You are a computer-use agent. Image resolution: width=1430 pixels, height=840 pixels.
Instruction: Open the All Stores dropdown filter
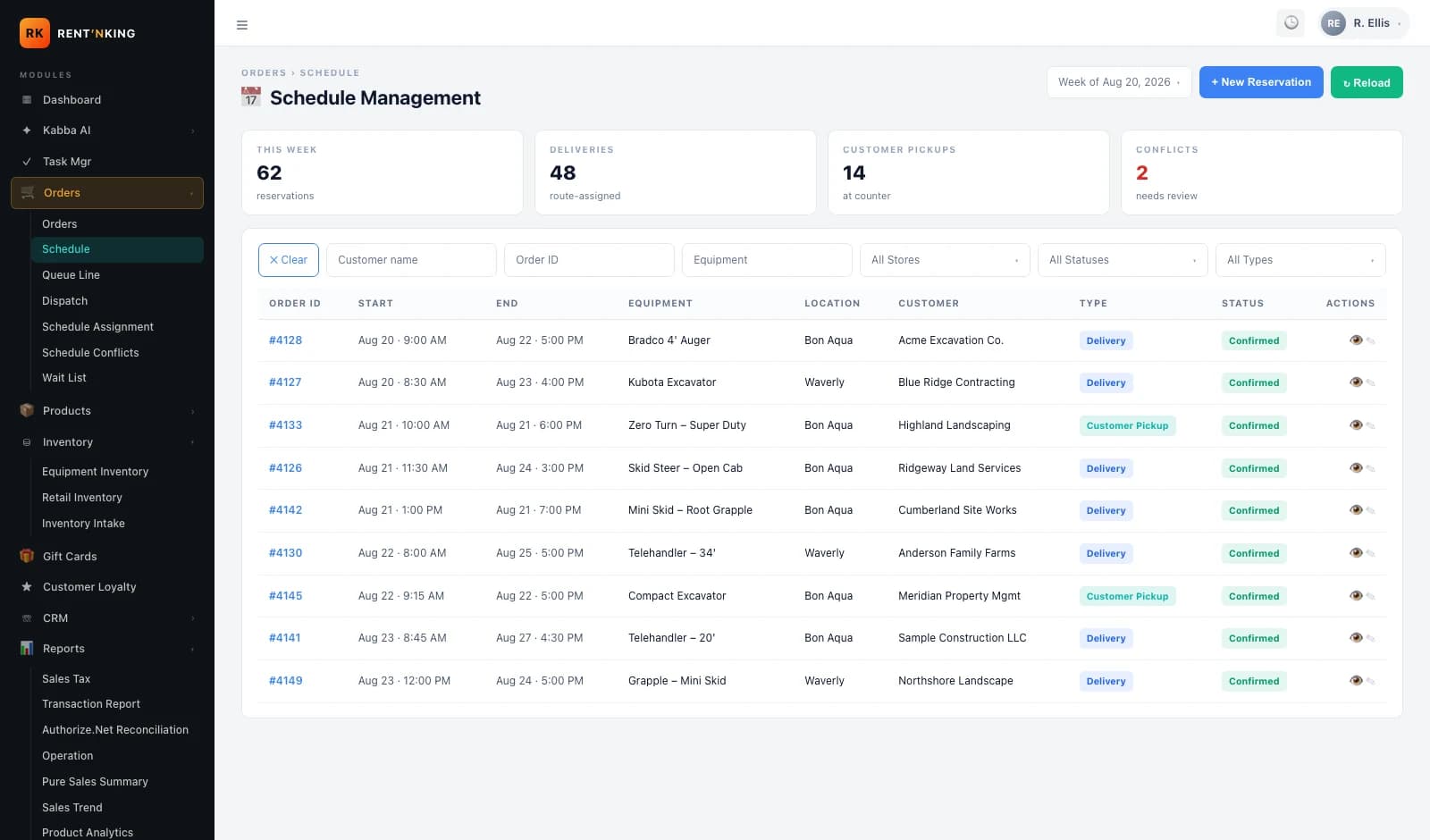click(x=945, y=260)
